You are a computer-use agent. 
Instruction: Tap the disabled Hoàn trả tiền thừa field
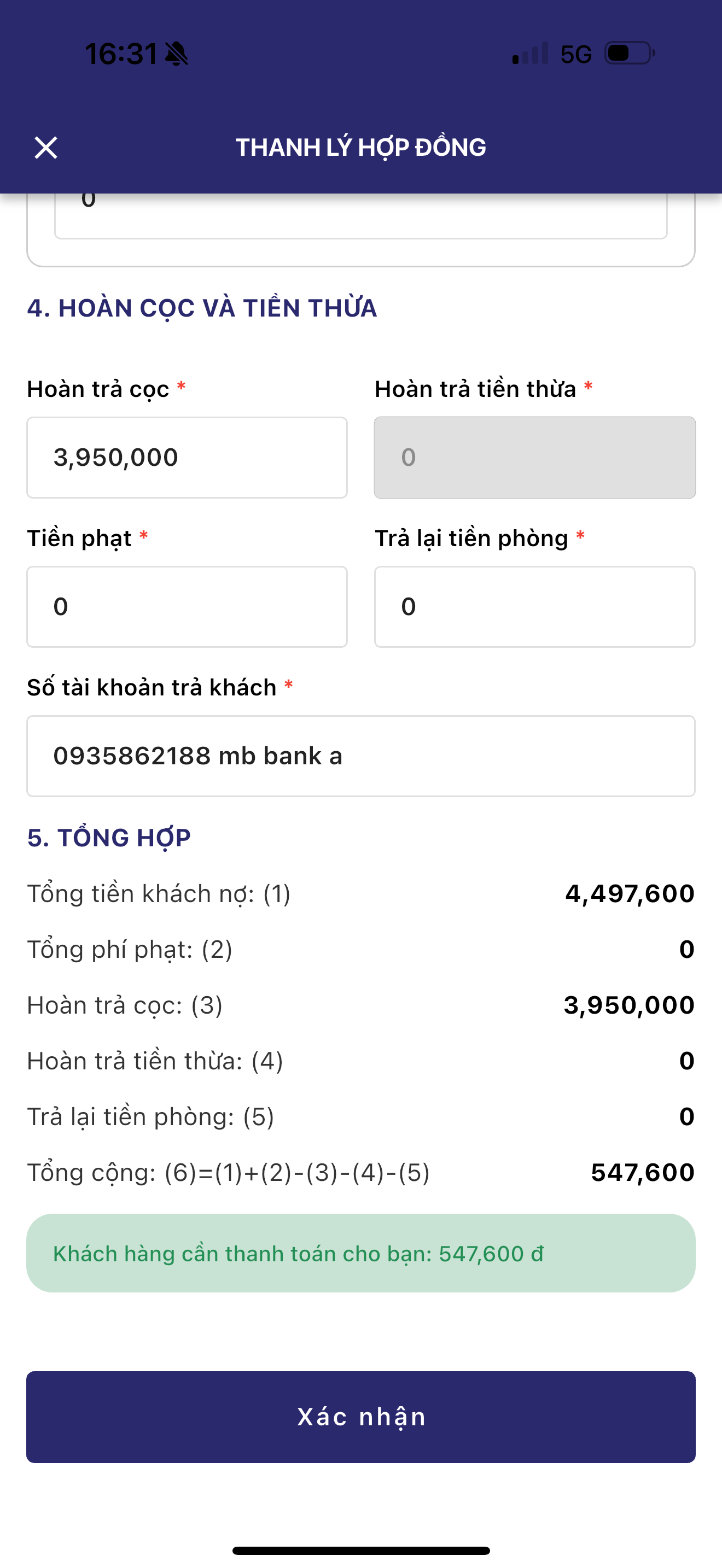534,458
